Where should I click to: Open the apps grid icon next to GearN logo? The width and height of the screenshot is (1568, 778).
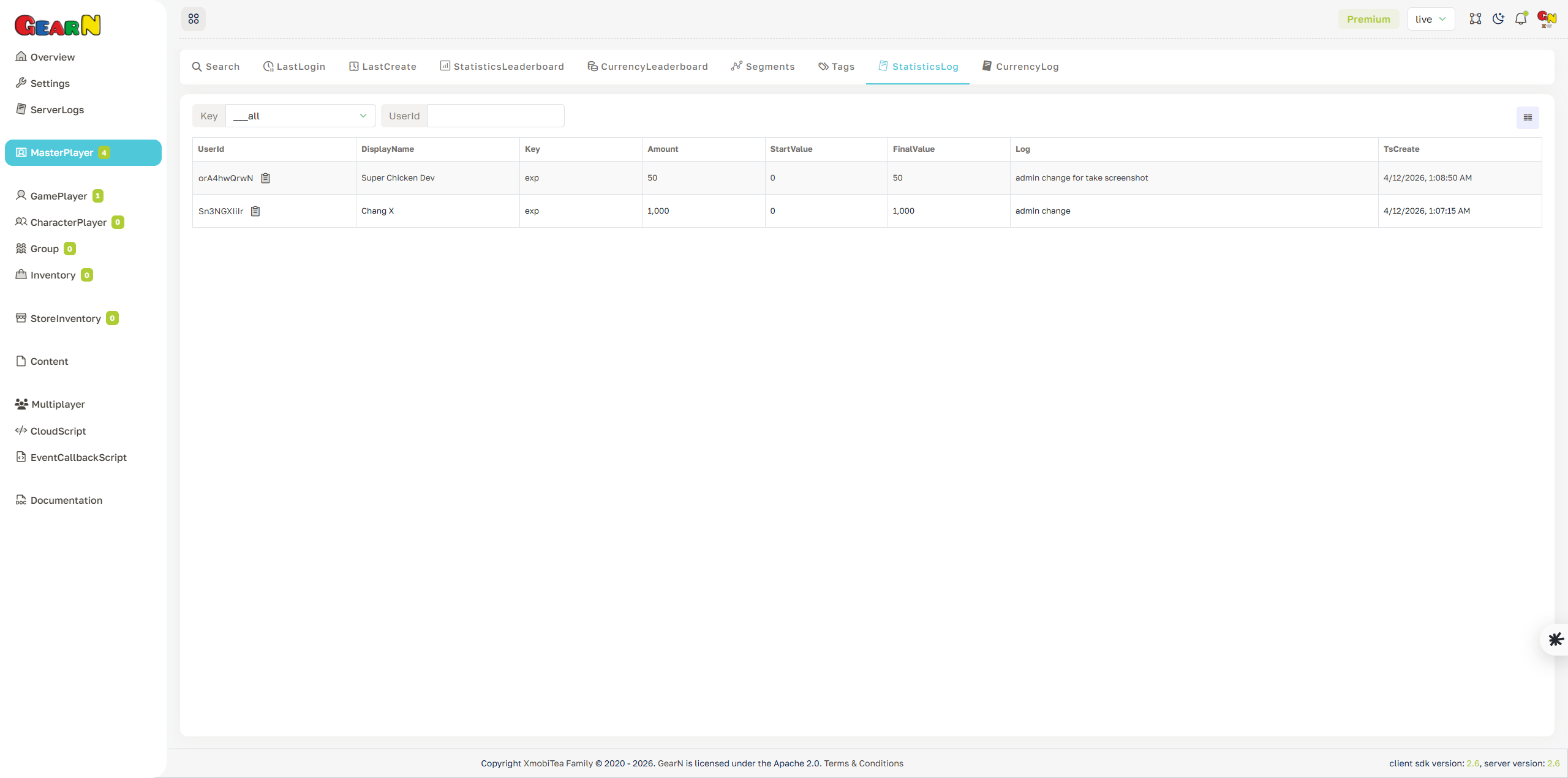pos(194,19)
